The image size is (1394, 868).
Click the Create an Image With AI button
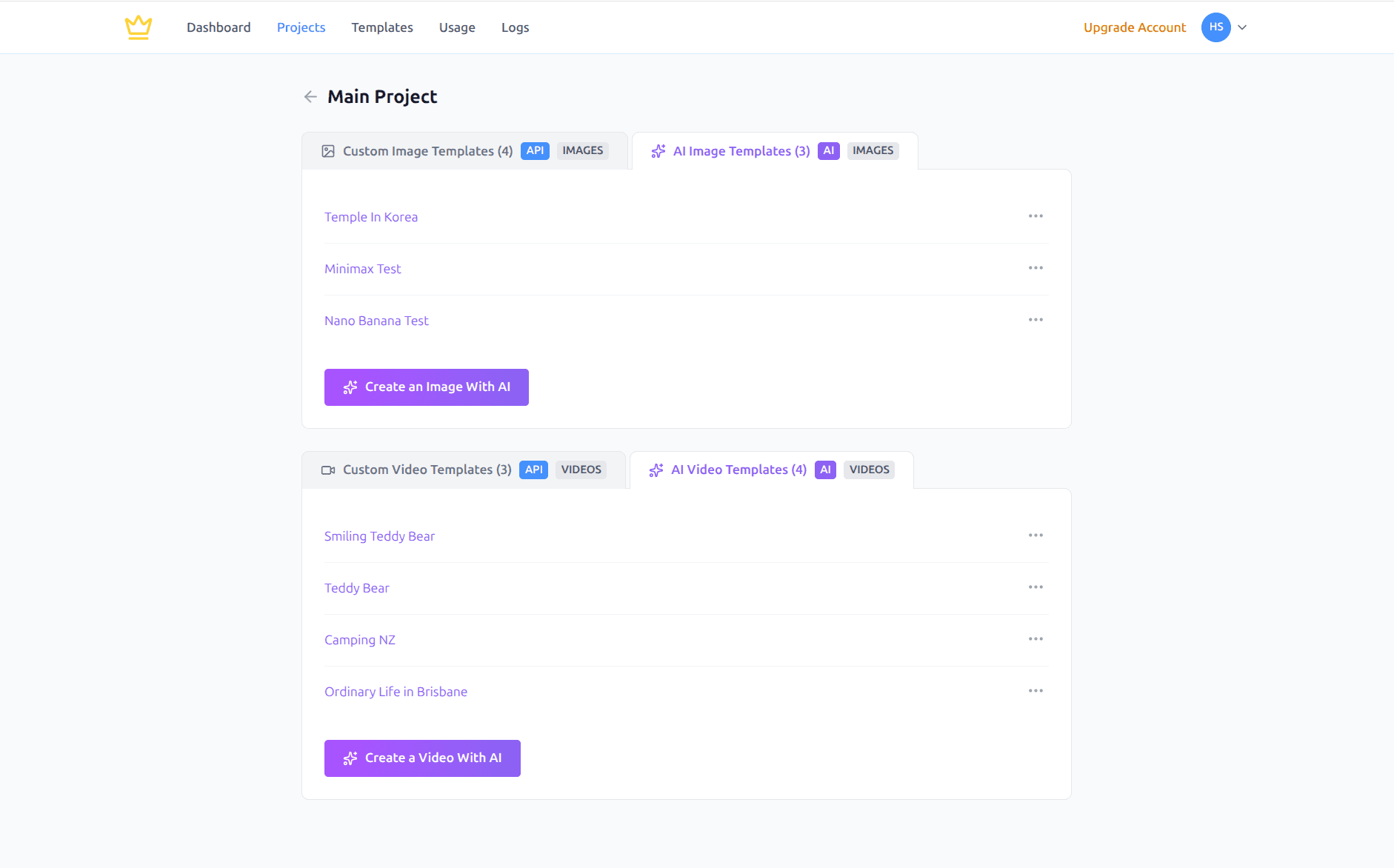(426, 387)
